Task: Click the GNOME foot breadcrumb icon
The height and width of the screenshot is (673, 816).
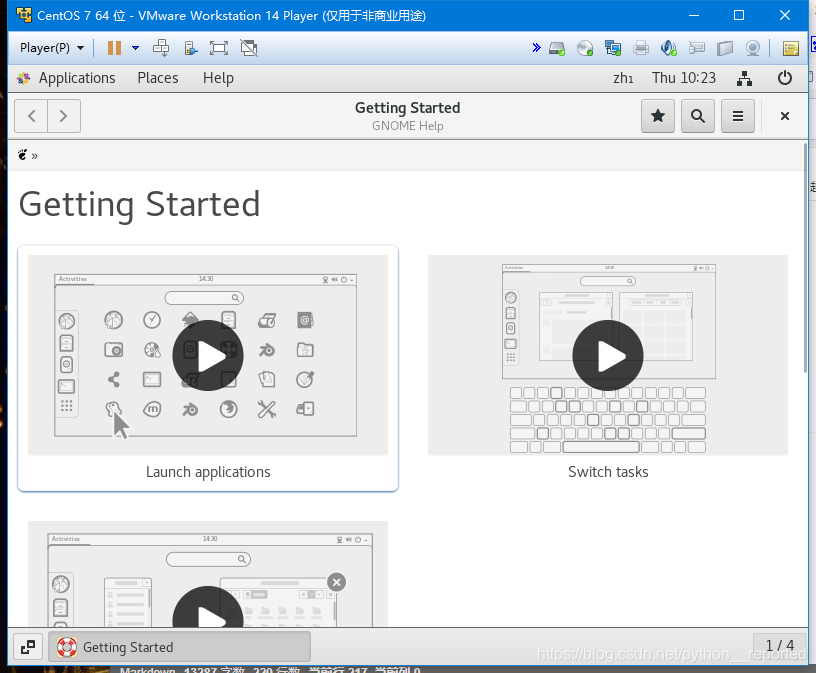Action: 22,155
